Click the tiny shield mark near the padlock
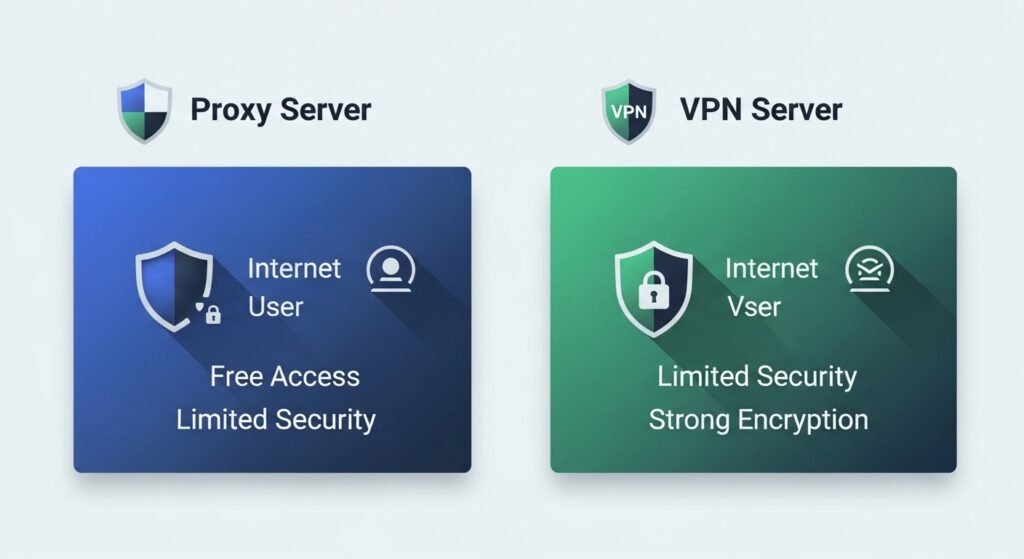This screenshot has width=1024, height=559. pyautogui.click(x=200, y=307)
